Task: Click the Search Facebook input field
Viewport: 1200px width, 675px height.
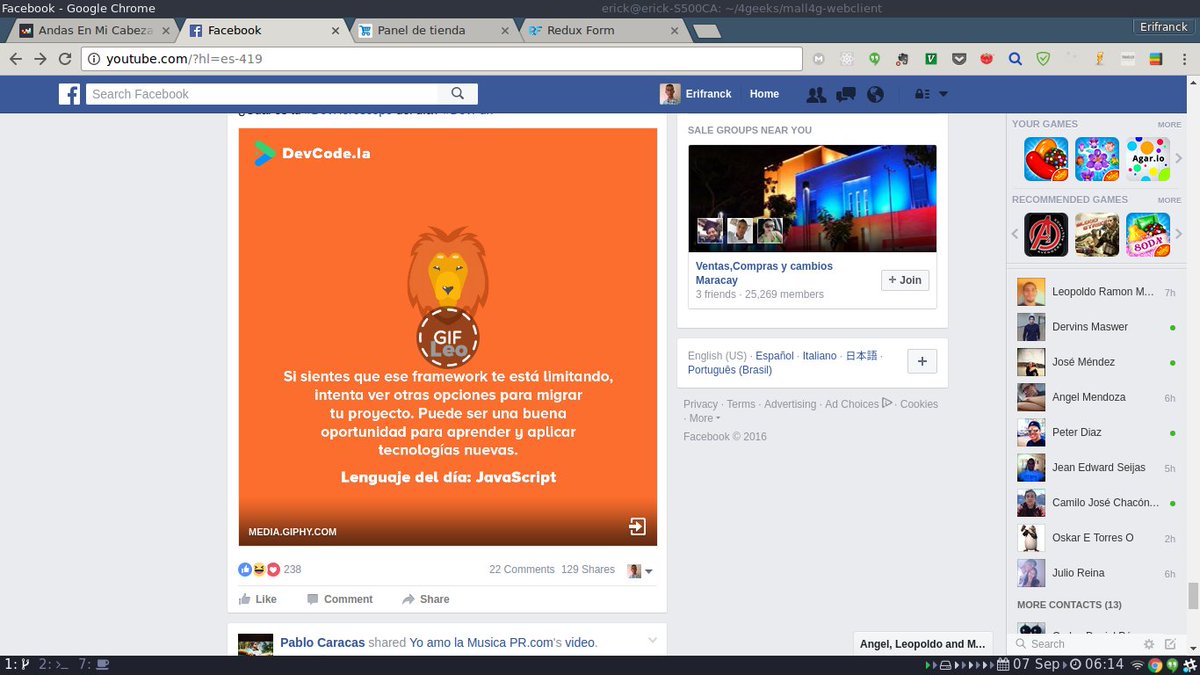Action: pos(263,94)
